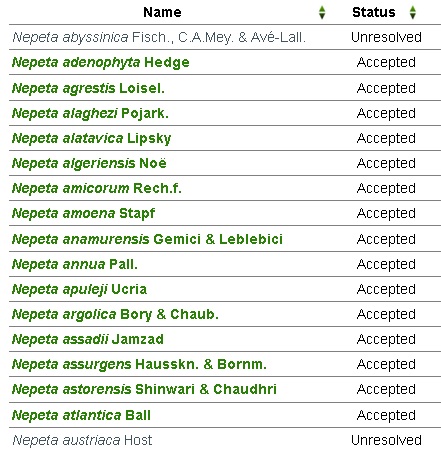Sort table by the Status column arrows
The height and width of the screenshot is (451, 441).
[413, 12]
